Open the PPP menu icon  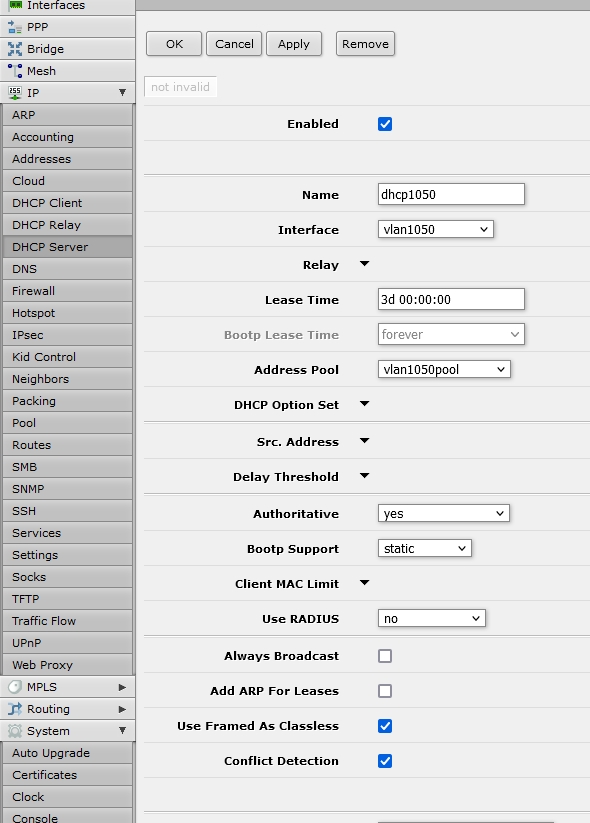15,27
